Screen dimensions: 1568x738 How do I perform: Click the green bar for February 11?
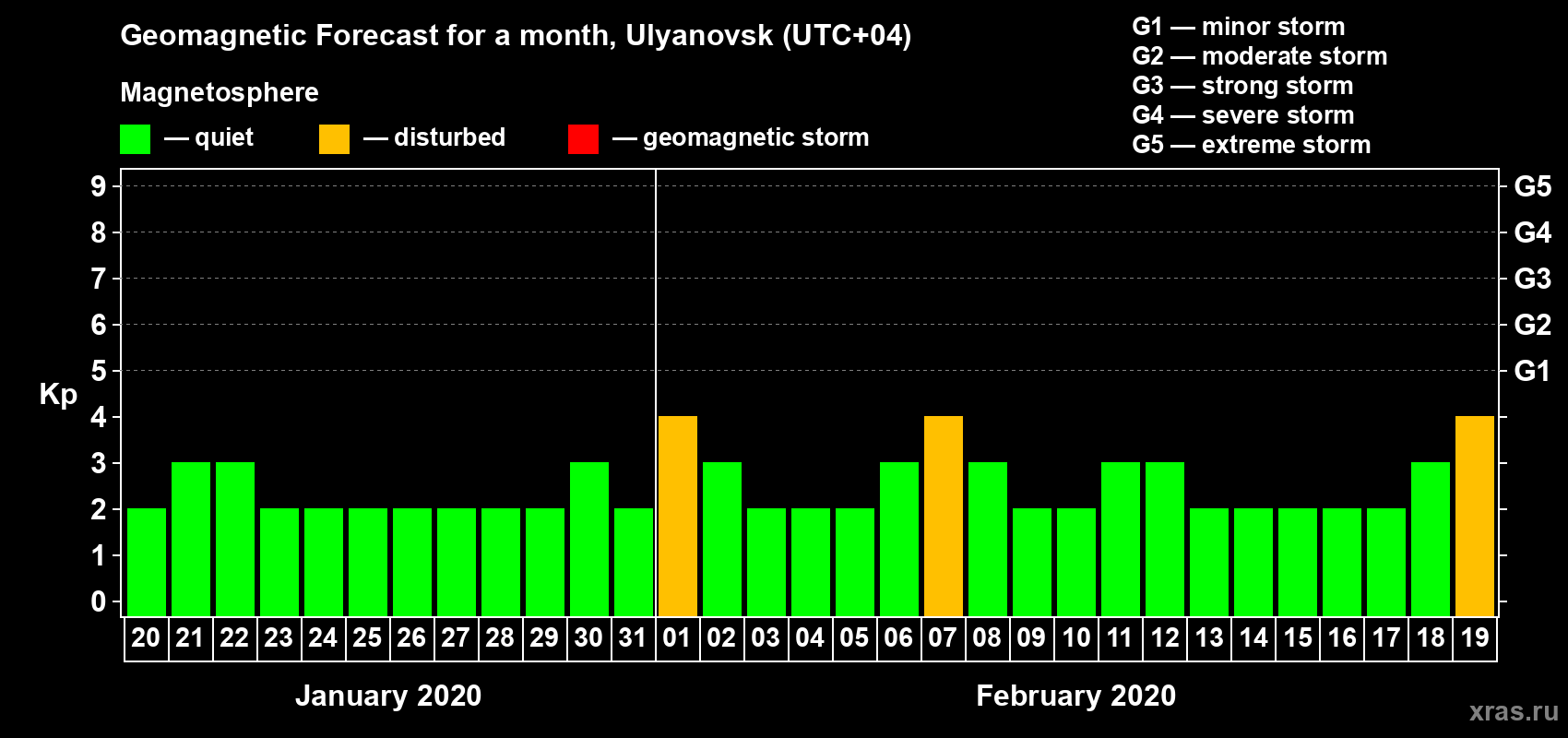[1121, 540]
